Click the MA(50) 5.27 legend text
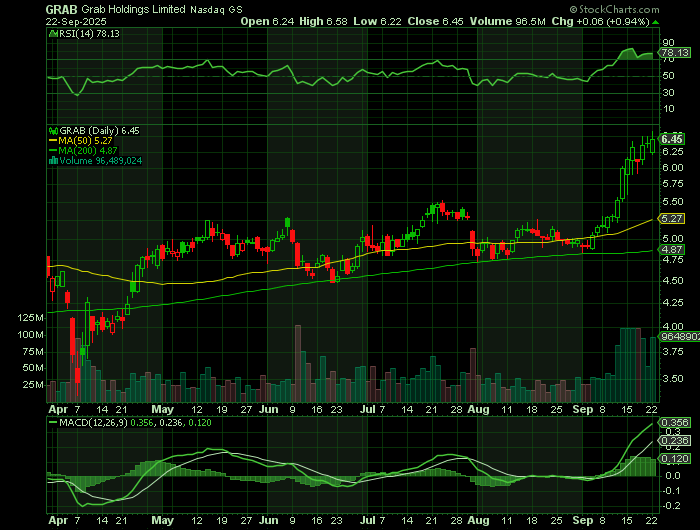This screenshot has height=530, width=700. click(85, 141)
